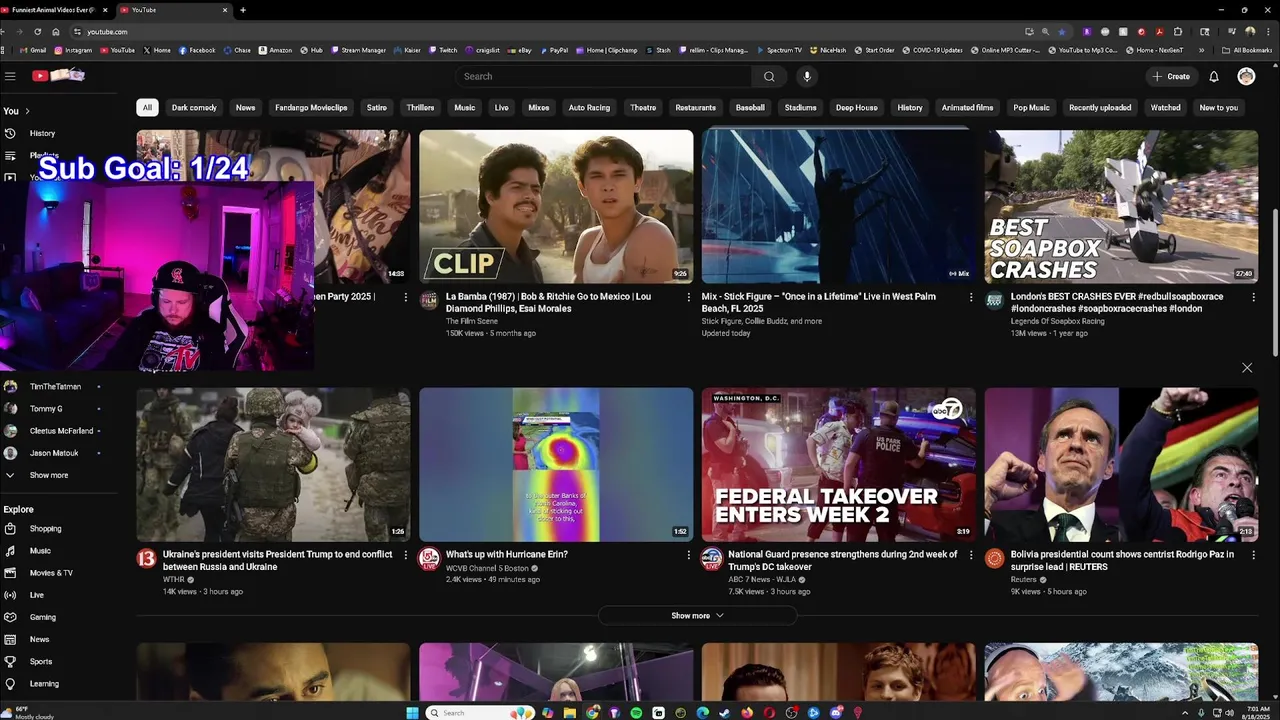Viewport: 1280px width, 720px height.
Task: Open Spotify from the Windows taskbar
Action: pyautogui.click(x=637, y=713)
